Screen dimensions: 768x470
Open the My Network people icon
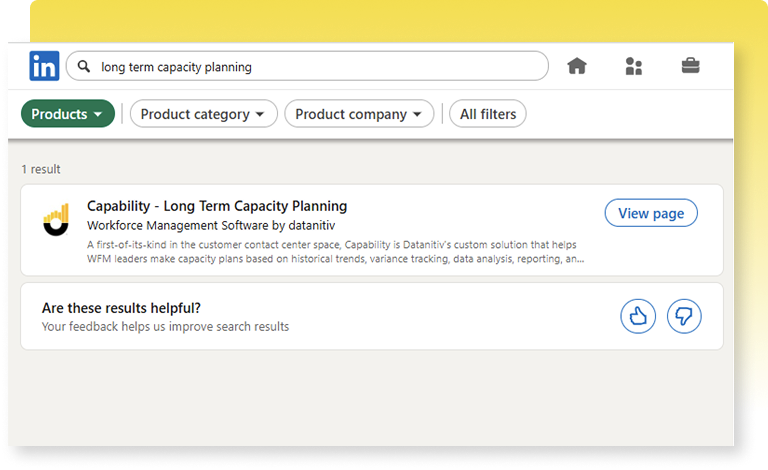(633, 66)
